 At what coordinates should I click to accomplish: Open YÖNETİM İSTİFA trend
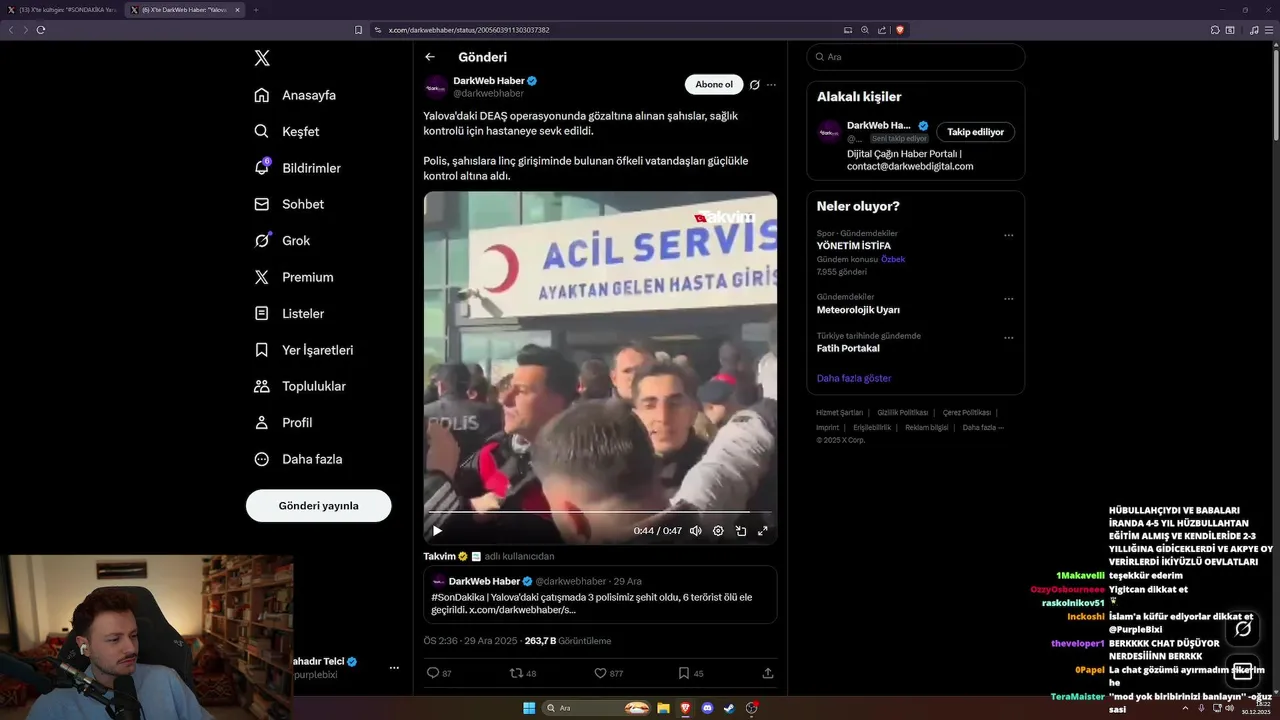pos(854,246)
